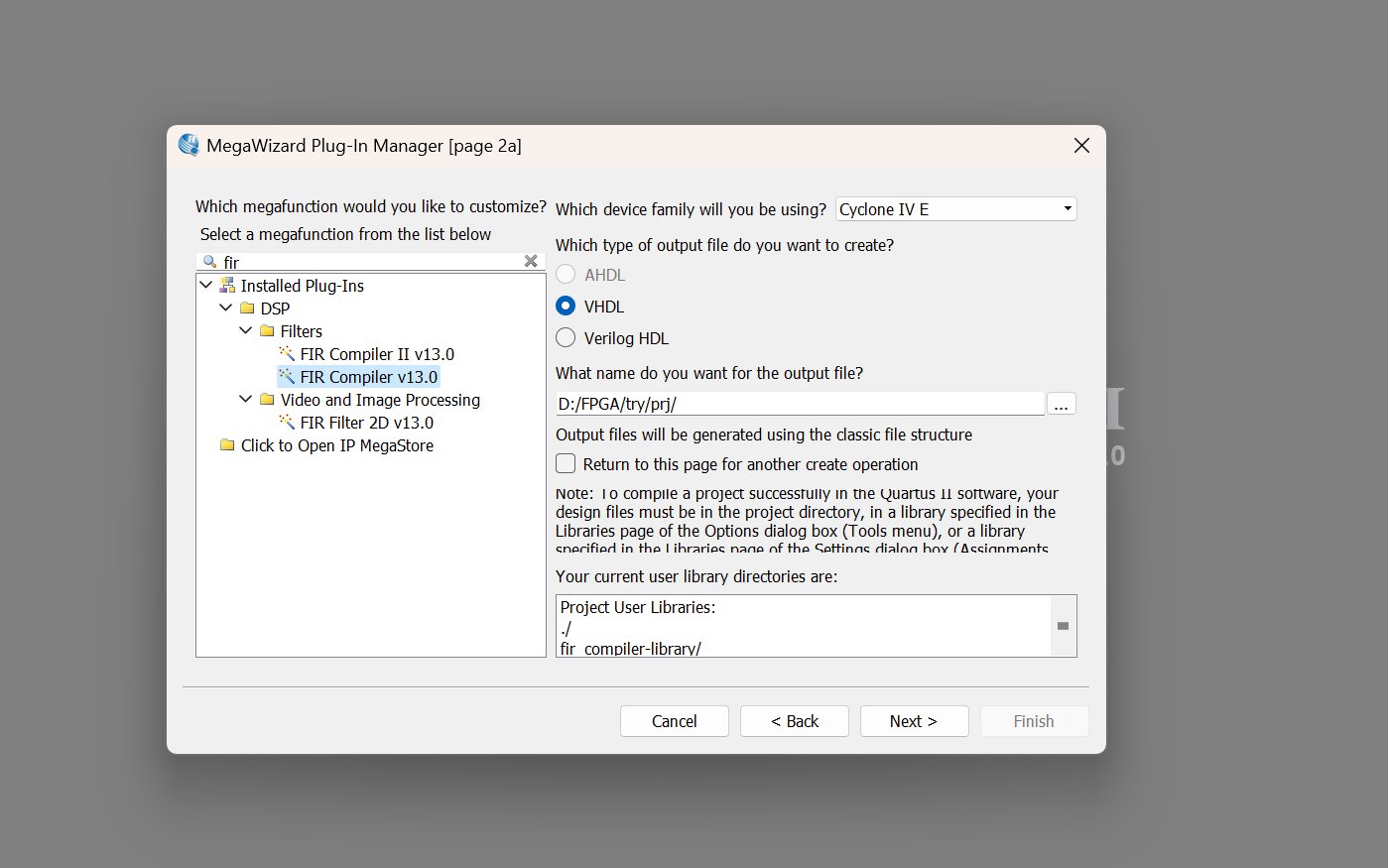Clear the 'fir' search text with X icon
This screenshot has width=1388, height=868.
click(531, 261)
